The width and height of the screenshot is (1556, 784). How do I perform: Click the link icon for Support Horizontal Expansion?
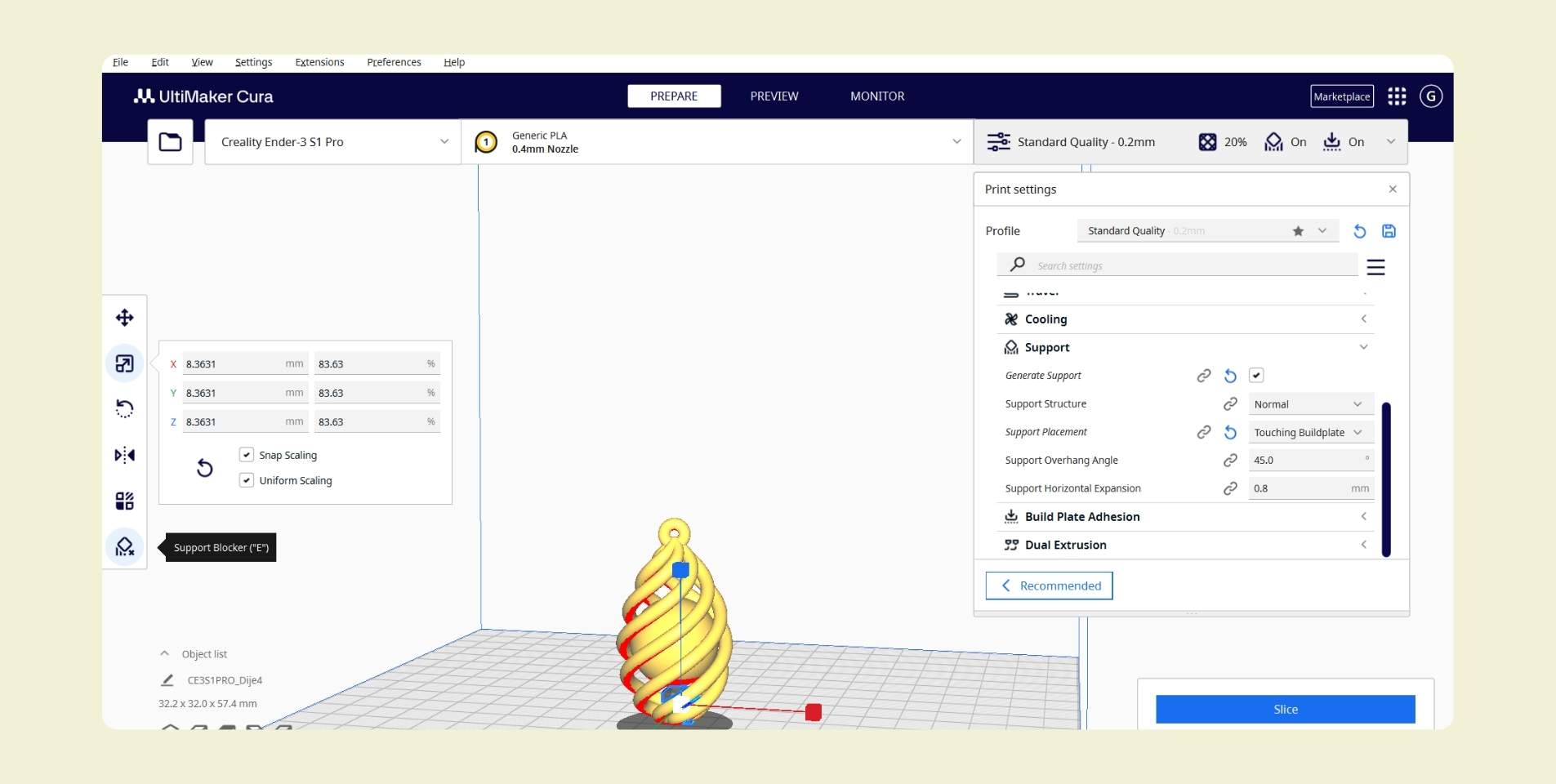click(x=1230, y=488)
